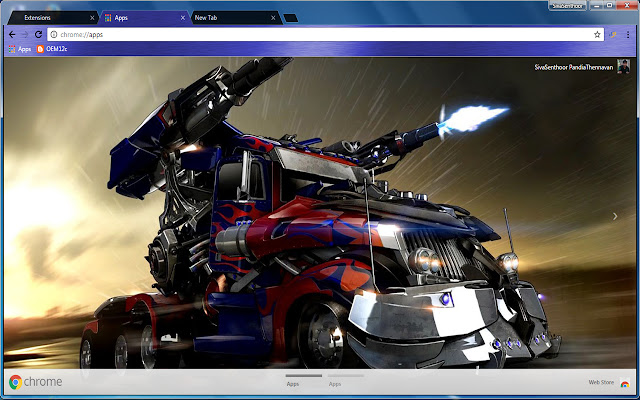Switch to the Extensions tab
Screen dimensions: 640x400
pos(51,18)
